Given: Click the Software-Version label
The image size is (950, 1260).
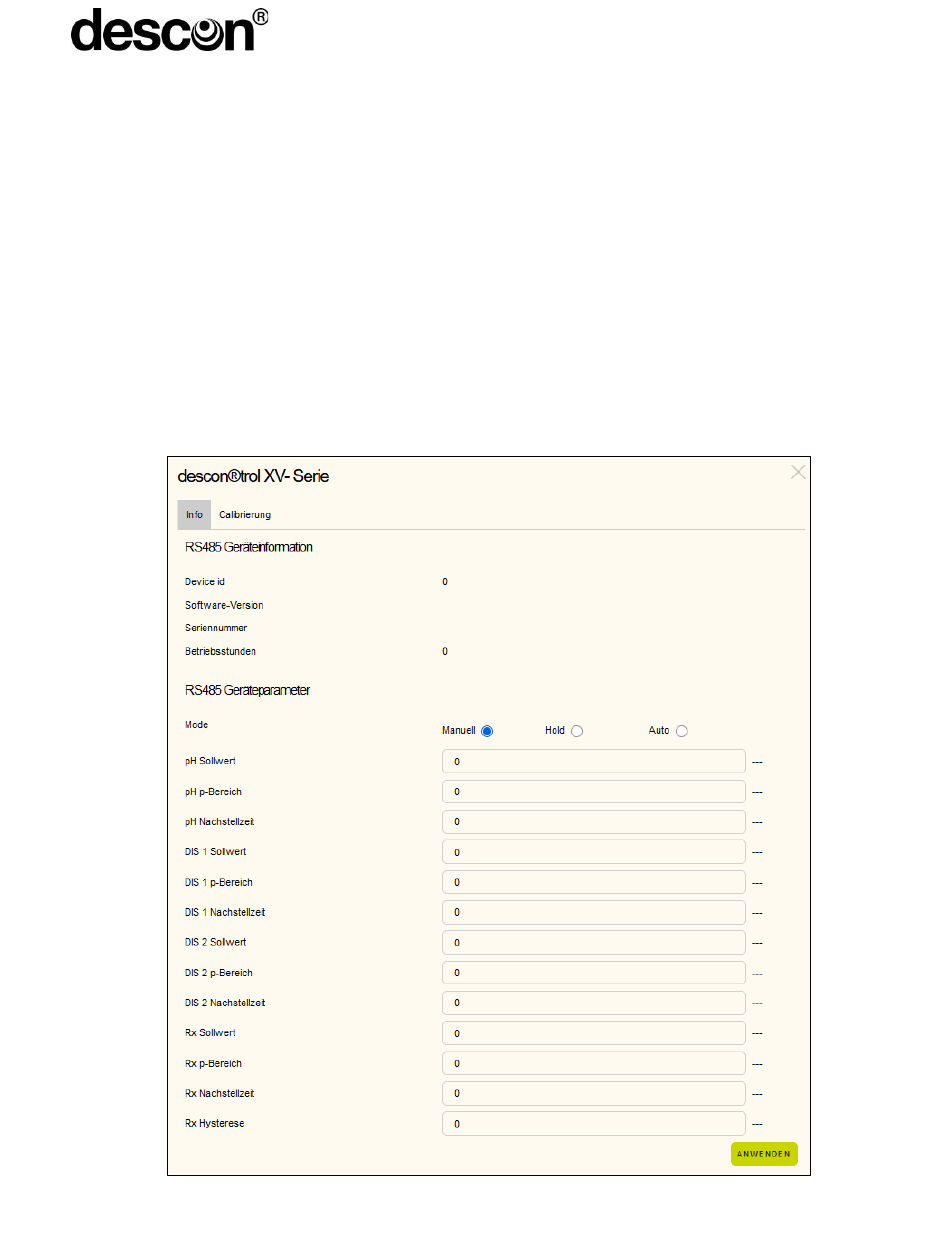Looking at the screenshot, I should (x=224, y=605).
